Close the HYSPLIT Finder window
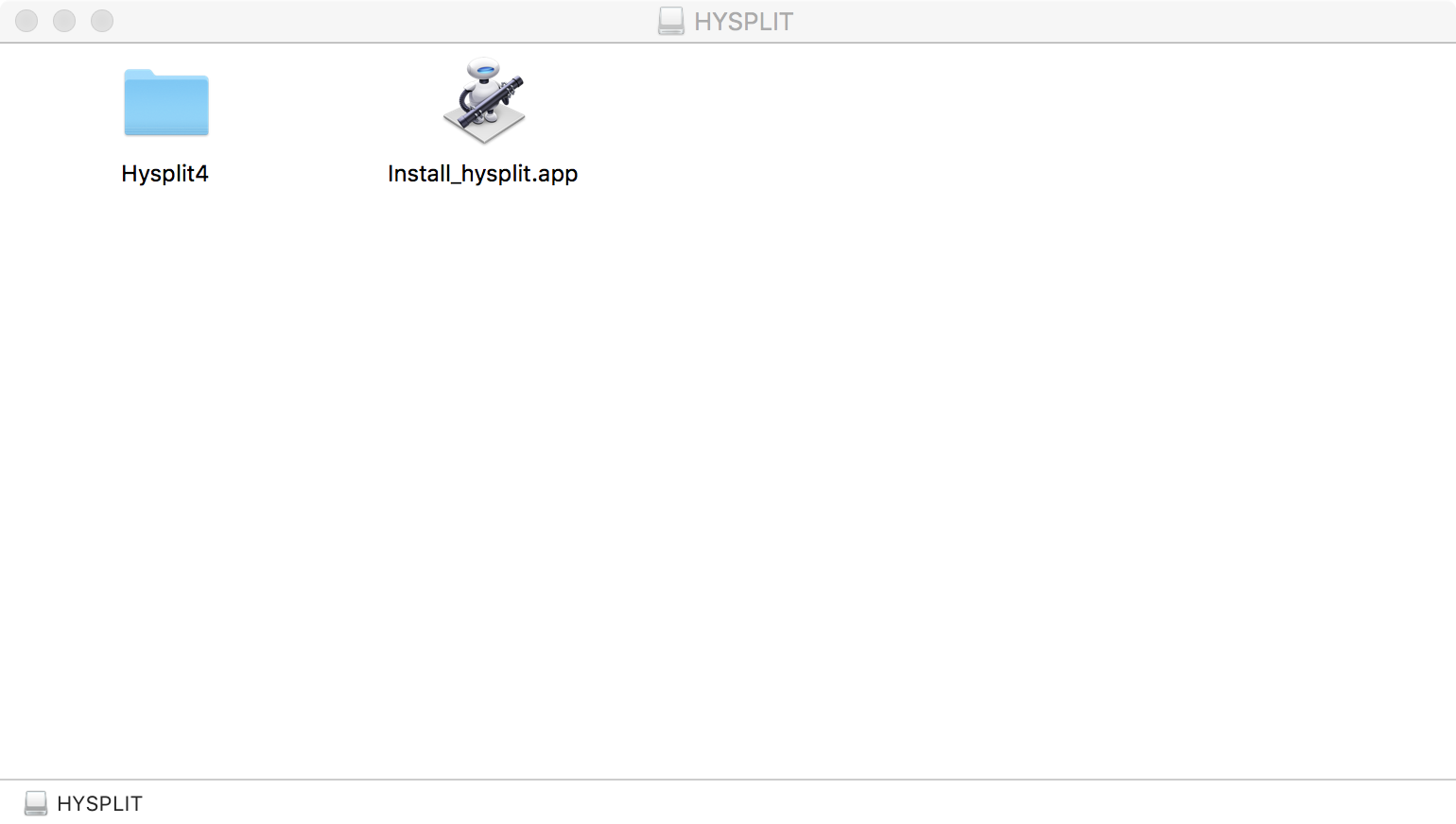Image resolution: width=1456 pixels, height=824 pixels. click(x=26, y=21)
